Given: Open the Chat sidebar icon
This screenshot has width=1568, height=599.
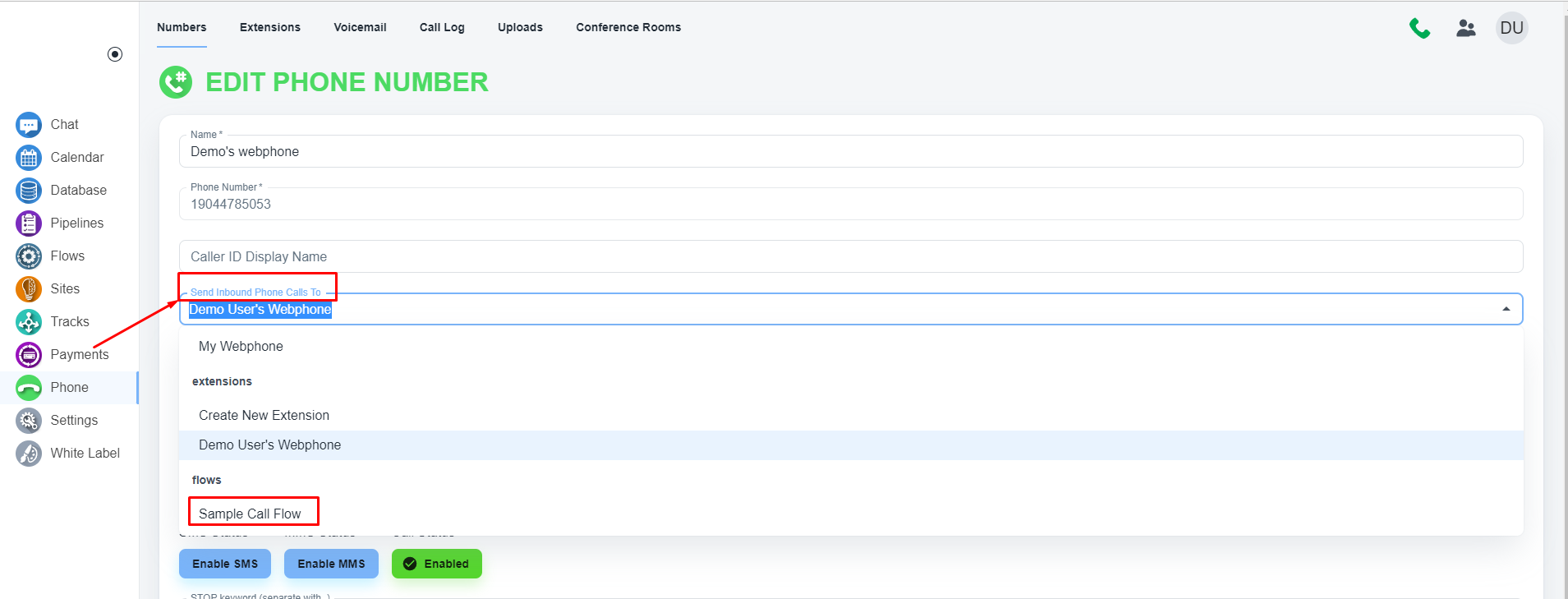Looking at the screenshot, I should coord(29,125).
